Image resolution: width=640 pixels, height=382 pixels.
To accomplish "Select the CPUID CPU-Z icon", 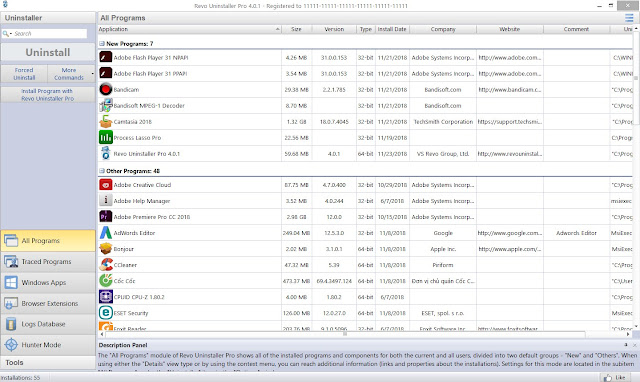I will 106,297.
